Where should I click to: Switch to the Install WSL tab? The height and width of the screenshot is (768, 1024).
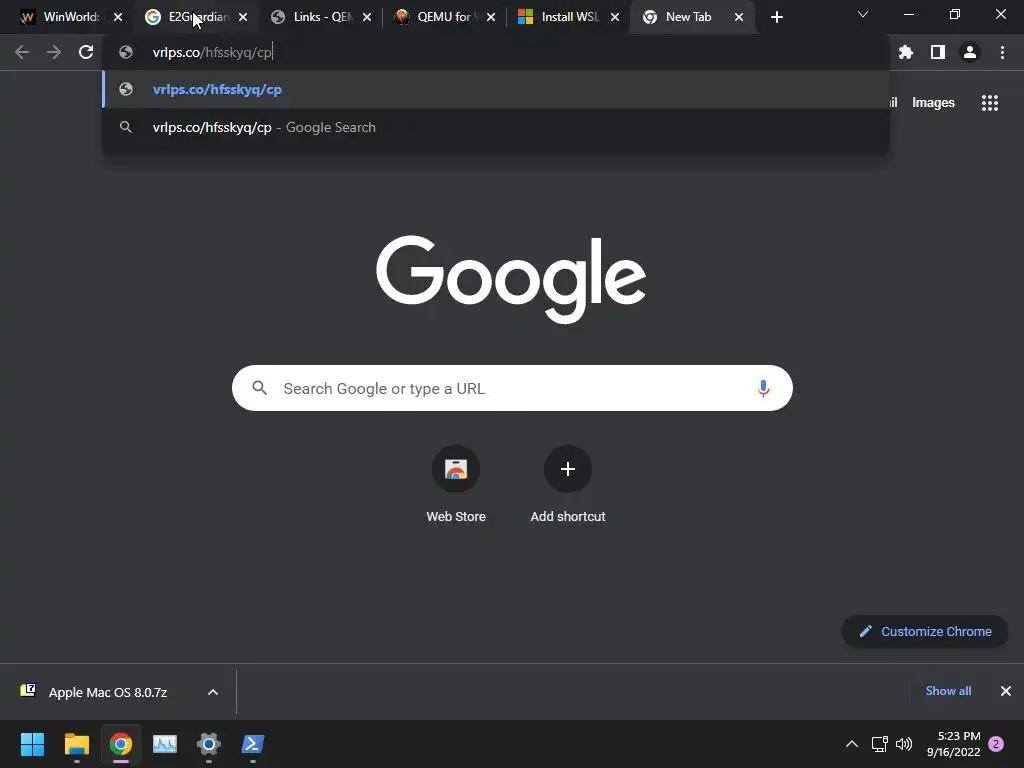(x=569, y=17)
